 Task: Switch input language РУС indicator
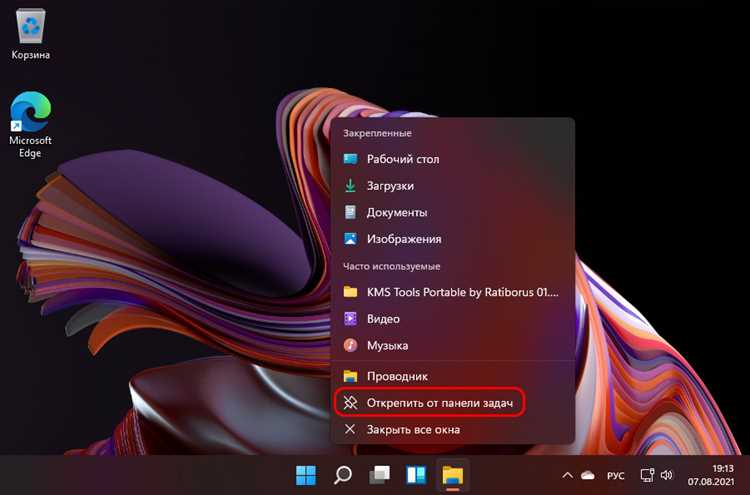click(x=616, y=476)
